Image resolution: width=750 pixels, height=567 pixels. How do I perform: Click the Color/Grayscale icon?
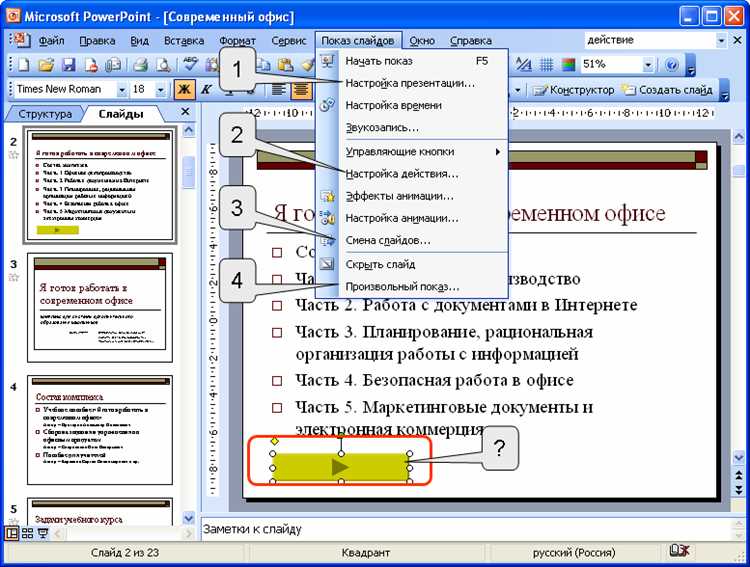point(568,65)
